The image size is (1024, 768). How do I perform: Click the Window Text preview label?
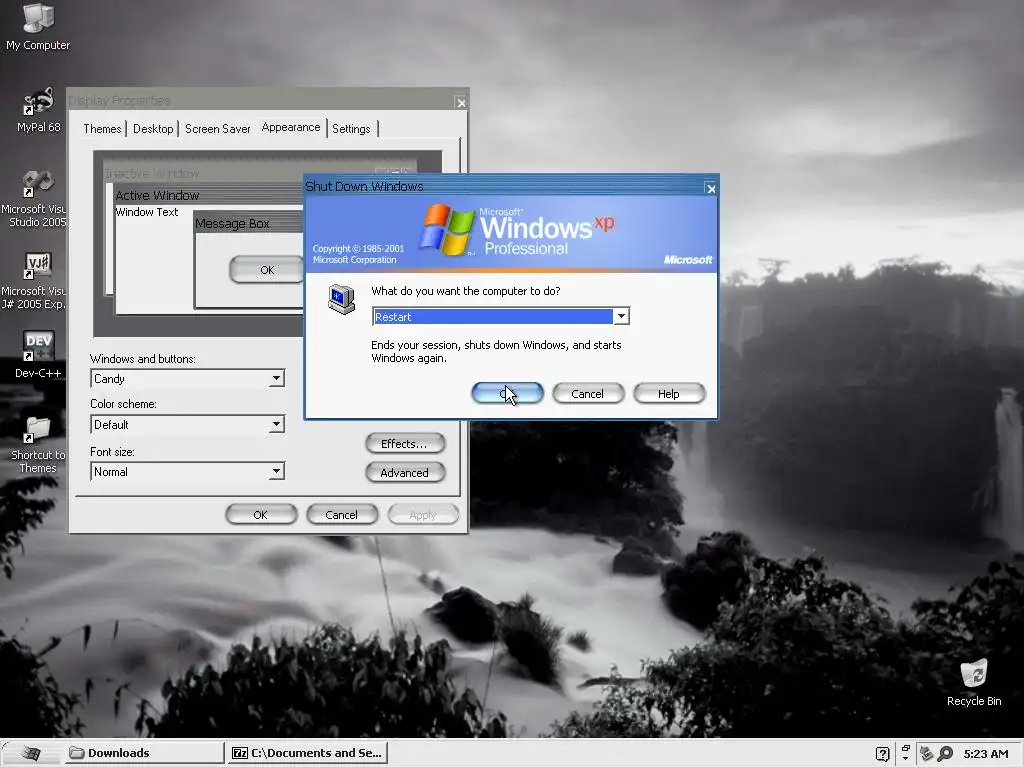pyautogui.click(x=147, y=212)
